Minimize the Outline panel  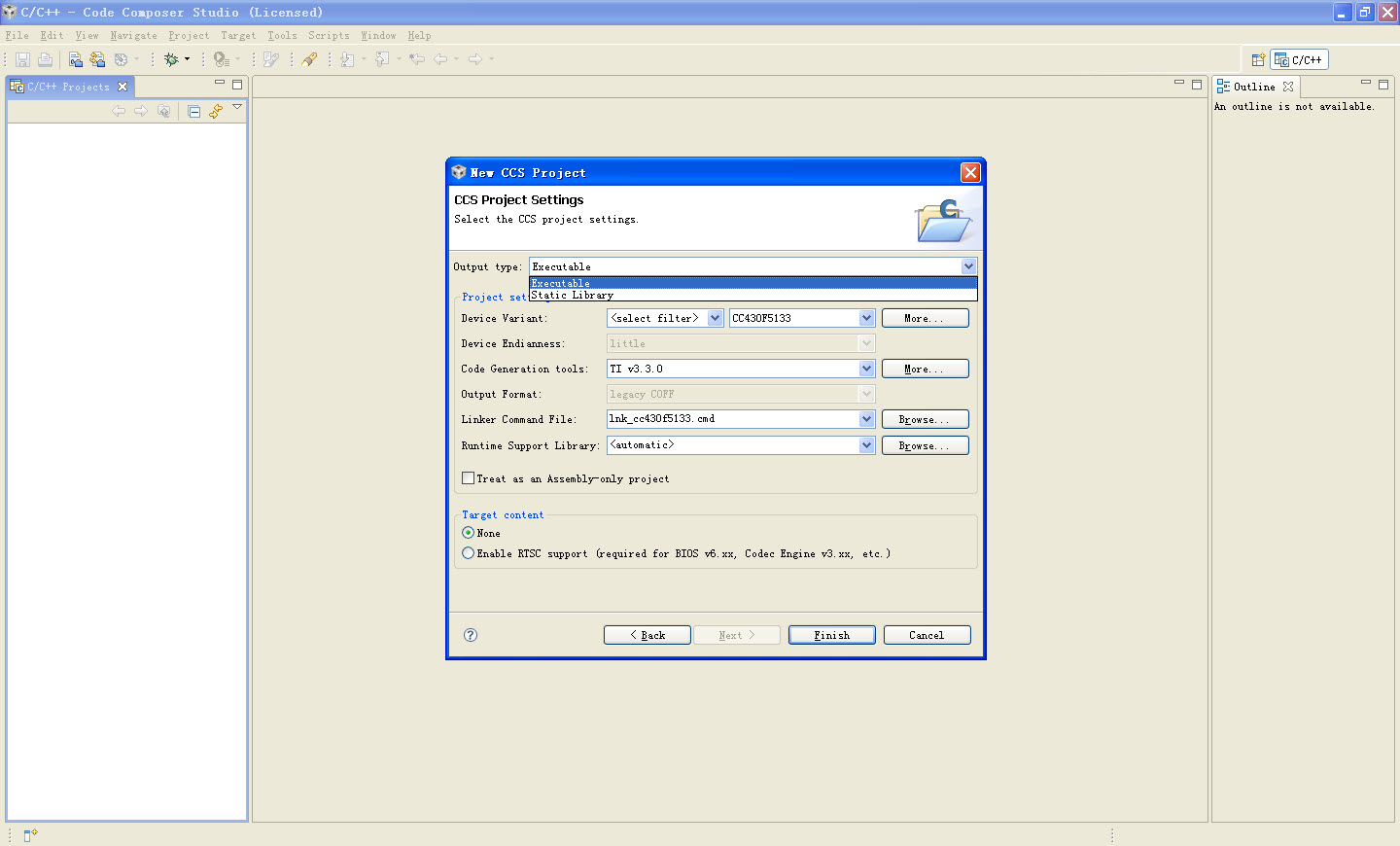point(1366,84)
